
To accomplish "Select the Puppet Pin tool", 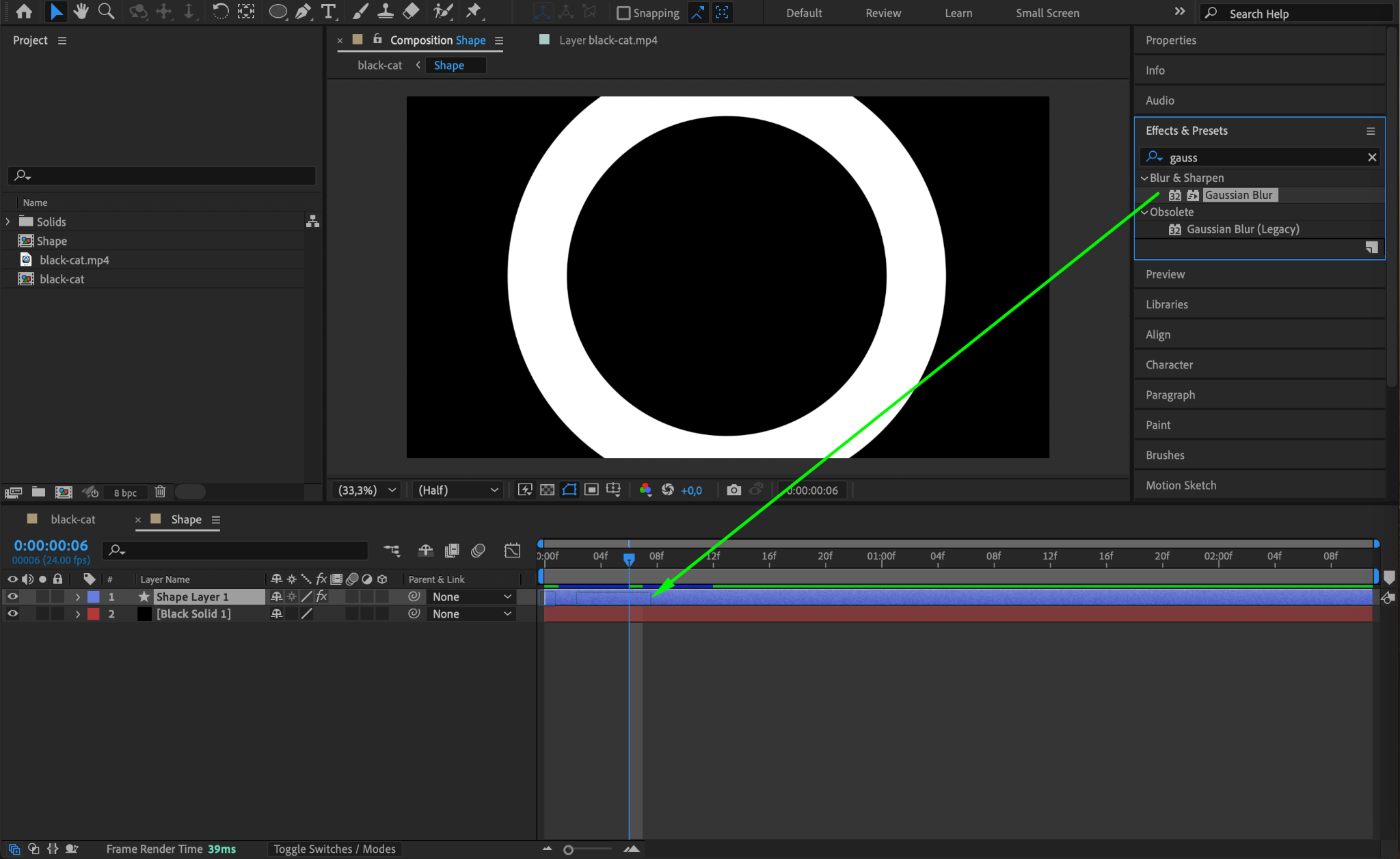I will pos(473,12).
